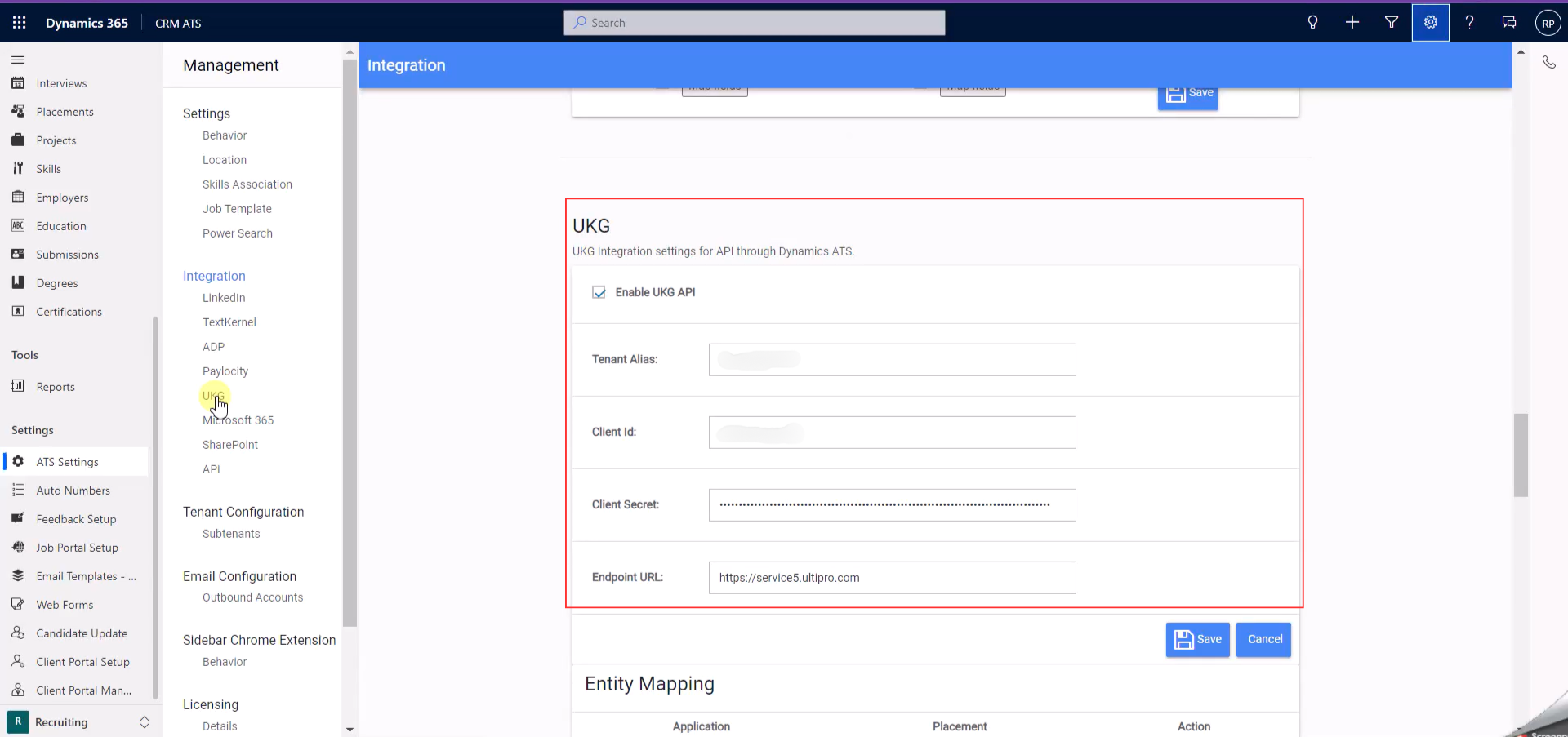Click the Projects briefcase icon
The width and height of the screenshot is (1568, 737).
click(x=18, y=140)
